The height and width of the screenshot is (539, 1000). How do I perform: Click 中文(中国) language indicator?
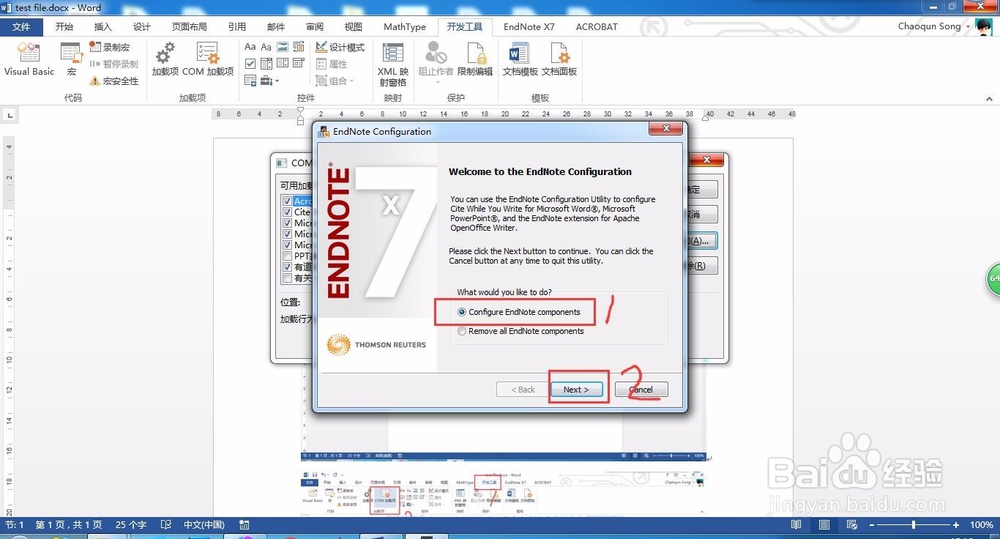[204, 525]
